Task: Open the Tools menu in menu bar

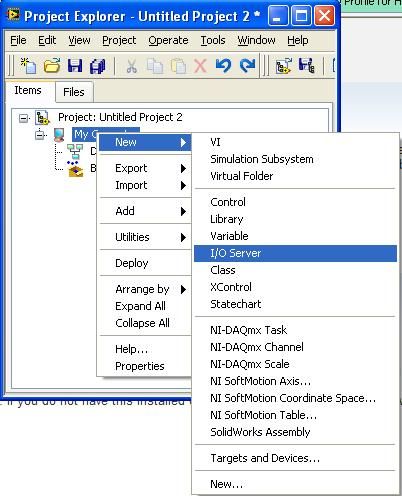Action: [x=213, y=40]
